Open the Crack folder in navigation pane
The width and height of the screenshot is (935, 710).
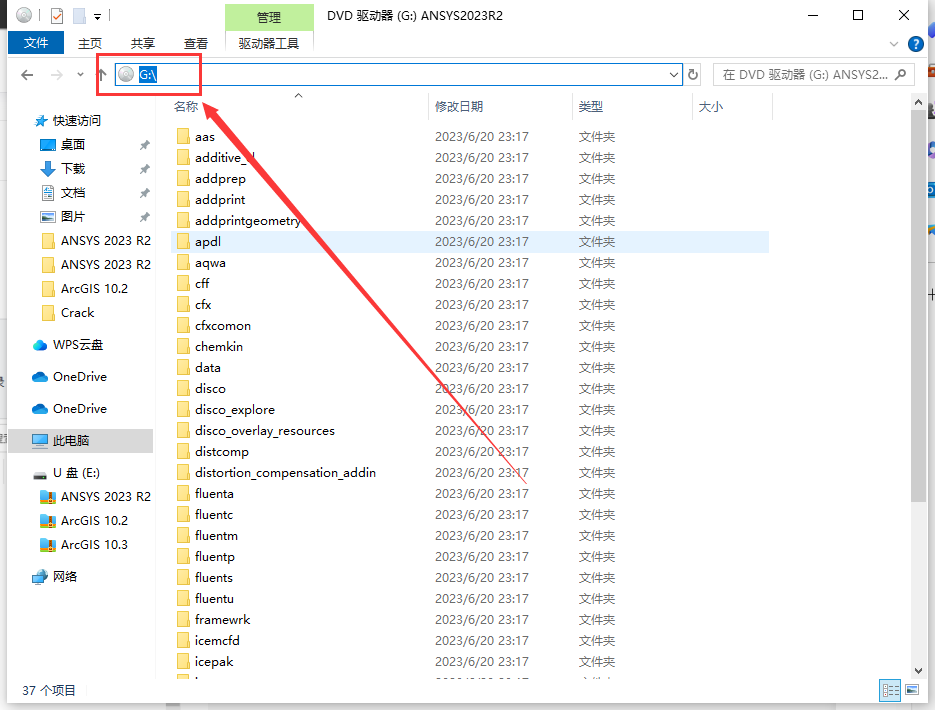(67, 312)
